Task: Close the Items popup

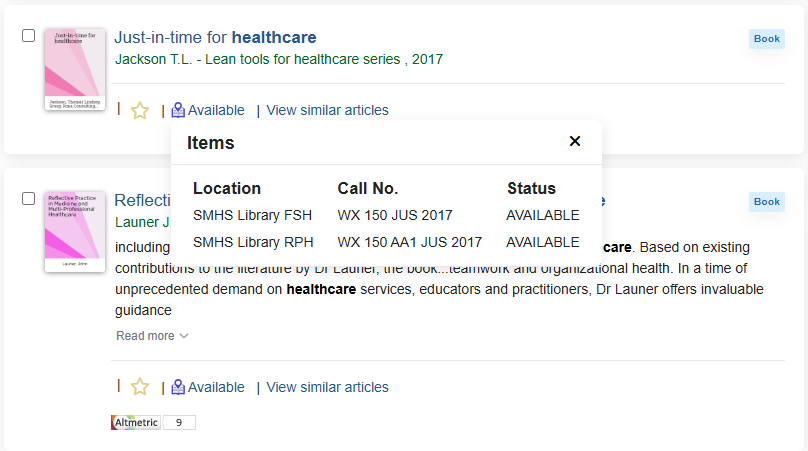Action: point(575,141)
